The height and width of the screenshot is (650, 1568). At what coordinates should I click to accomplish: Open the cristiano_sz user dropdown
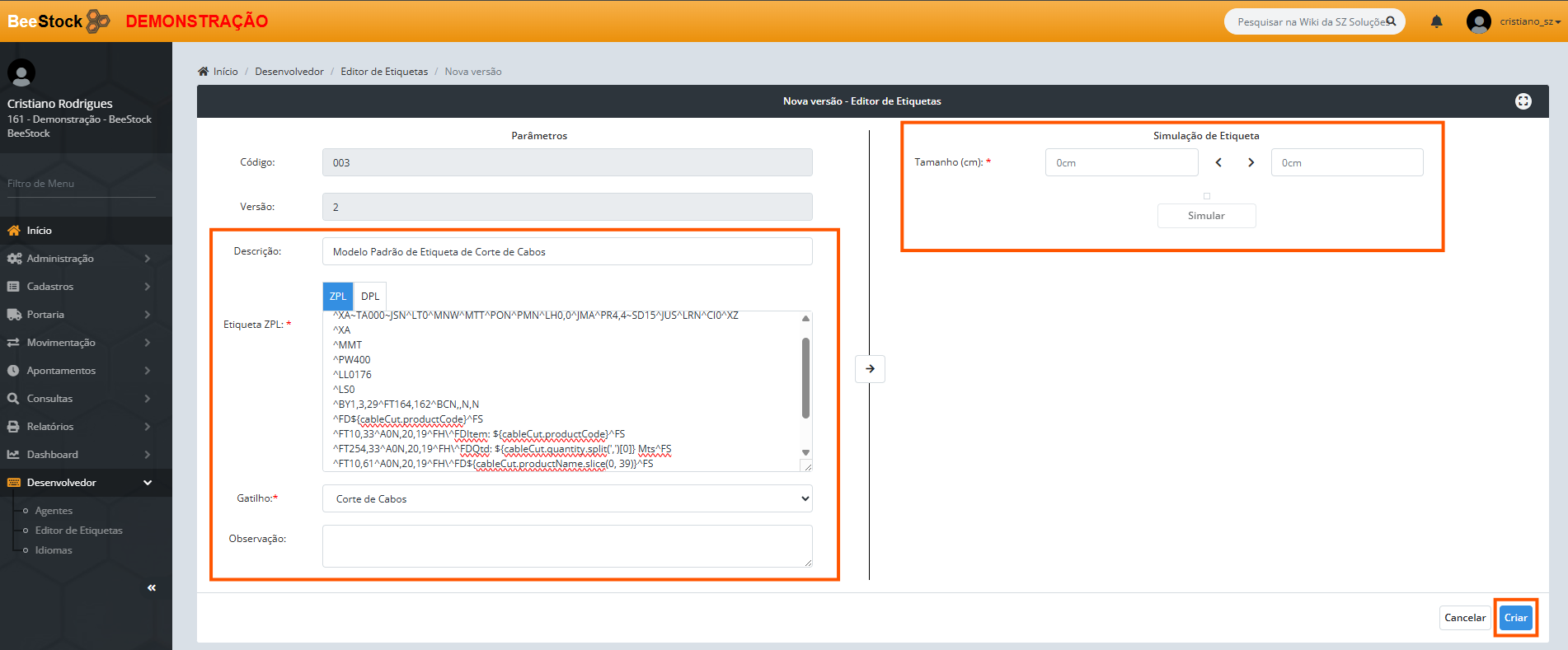tap(1528, 21)
